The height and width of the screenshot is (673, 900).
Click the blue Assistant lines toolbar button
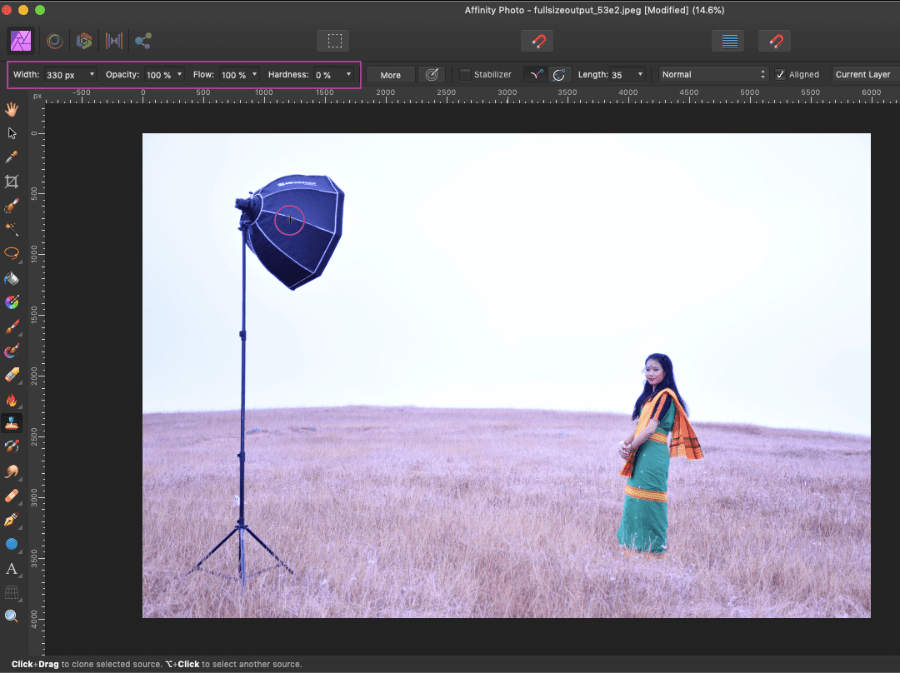click(727, 41)
